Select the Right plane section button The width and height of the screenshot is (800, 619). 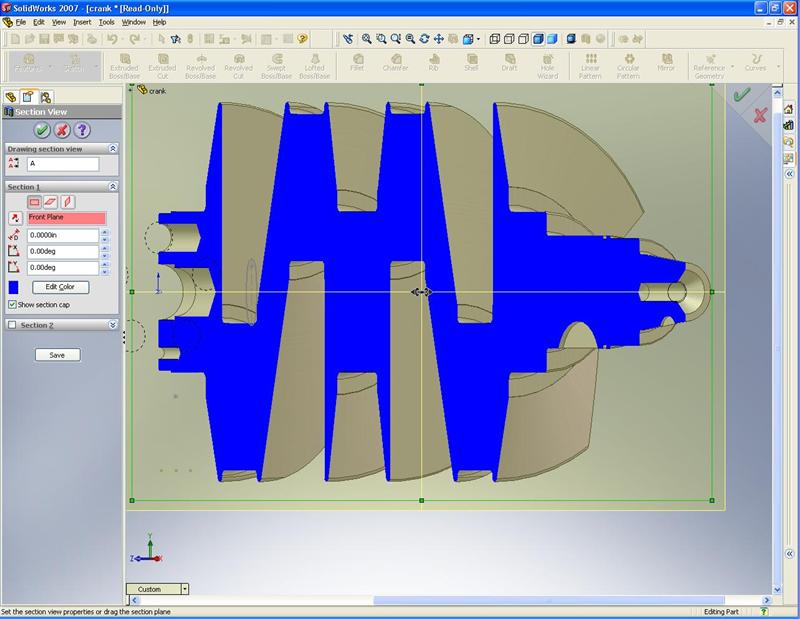[x=68, y=201]
